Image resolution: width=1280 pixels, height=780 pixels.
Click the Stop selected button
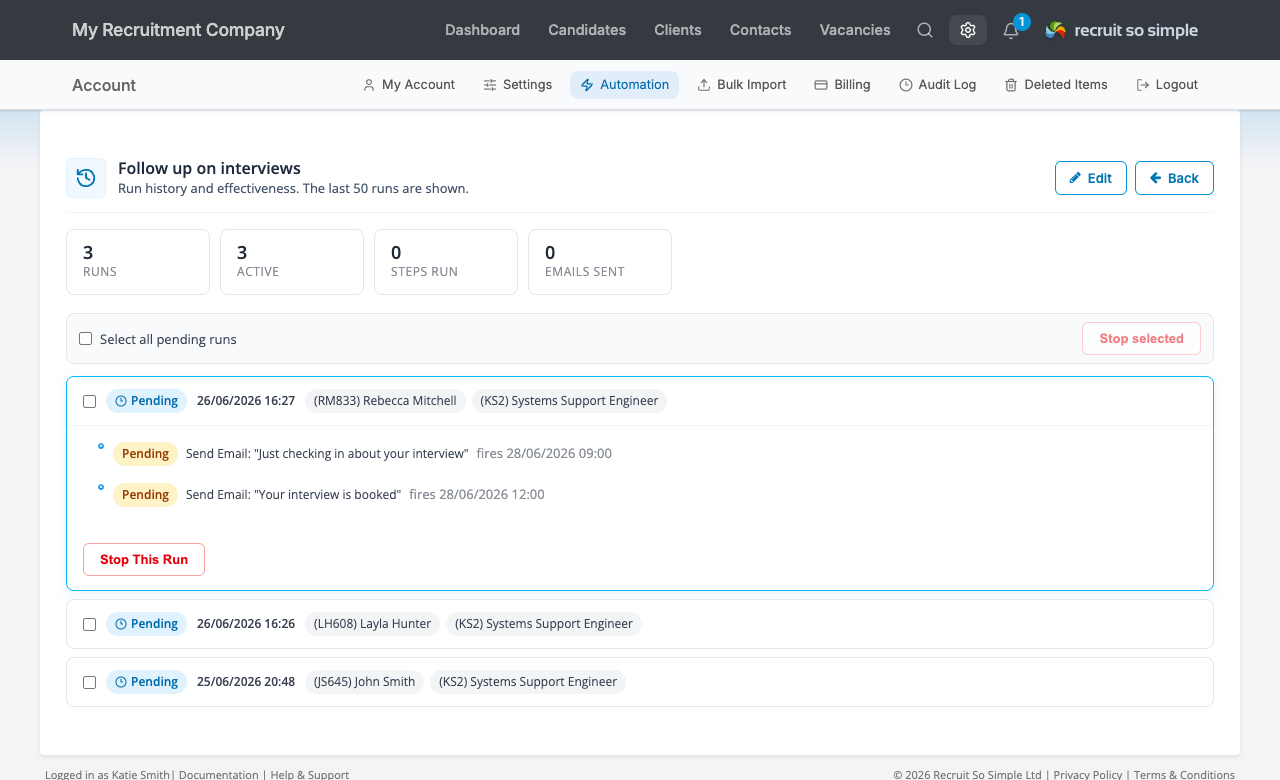(x=1141, y=339)
